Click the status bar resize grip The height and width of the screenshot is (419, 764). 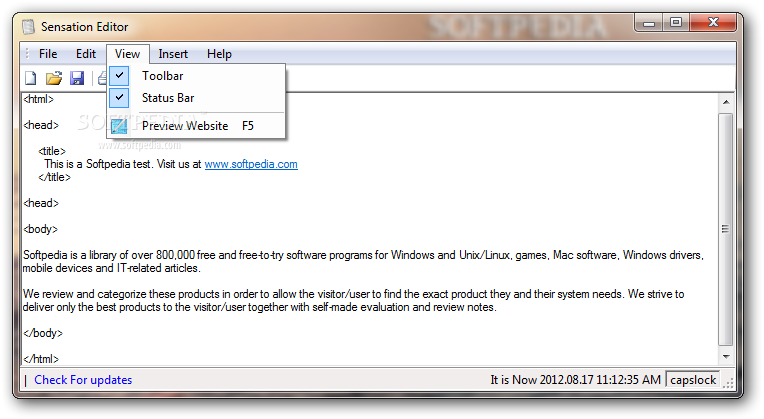(x=728, y=383)
